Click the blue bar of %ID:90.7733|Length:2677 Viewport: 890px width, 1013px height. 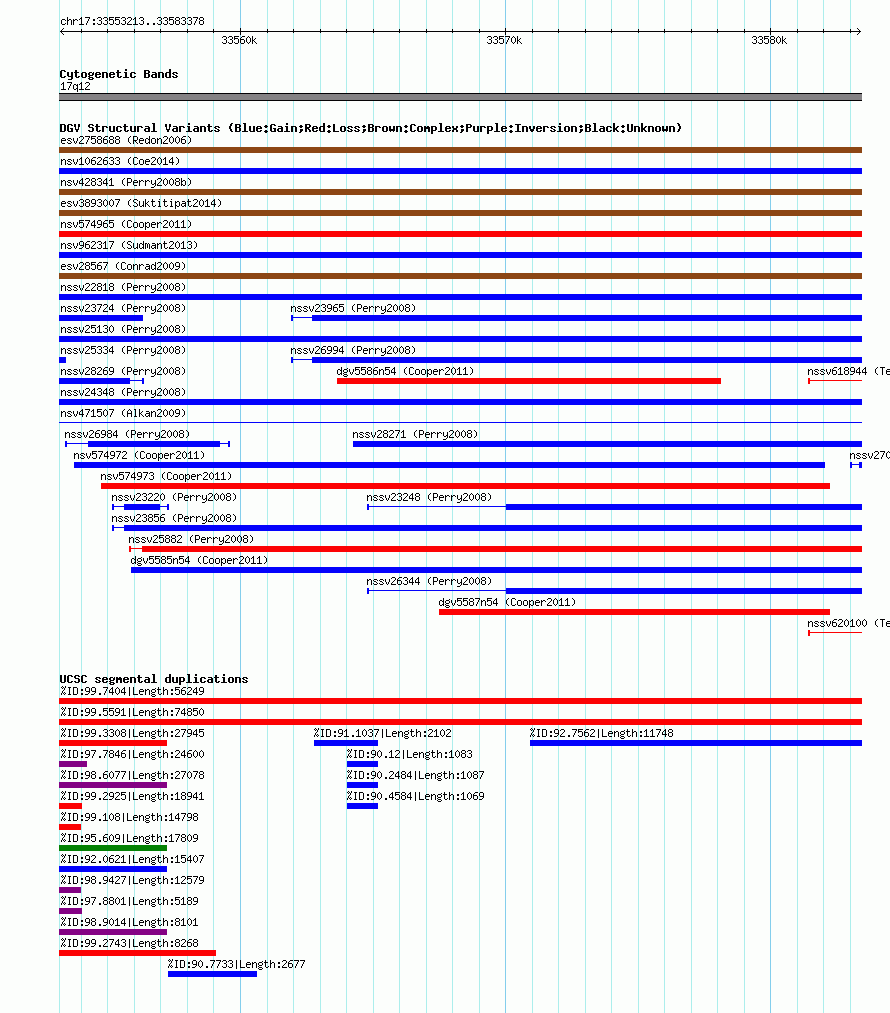[x=212, y=974]
